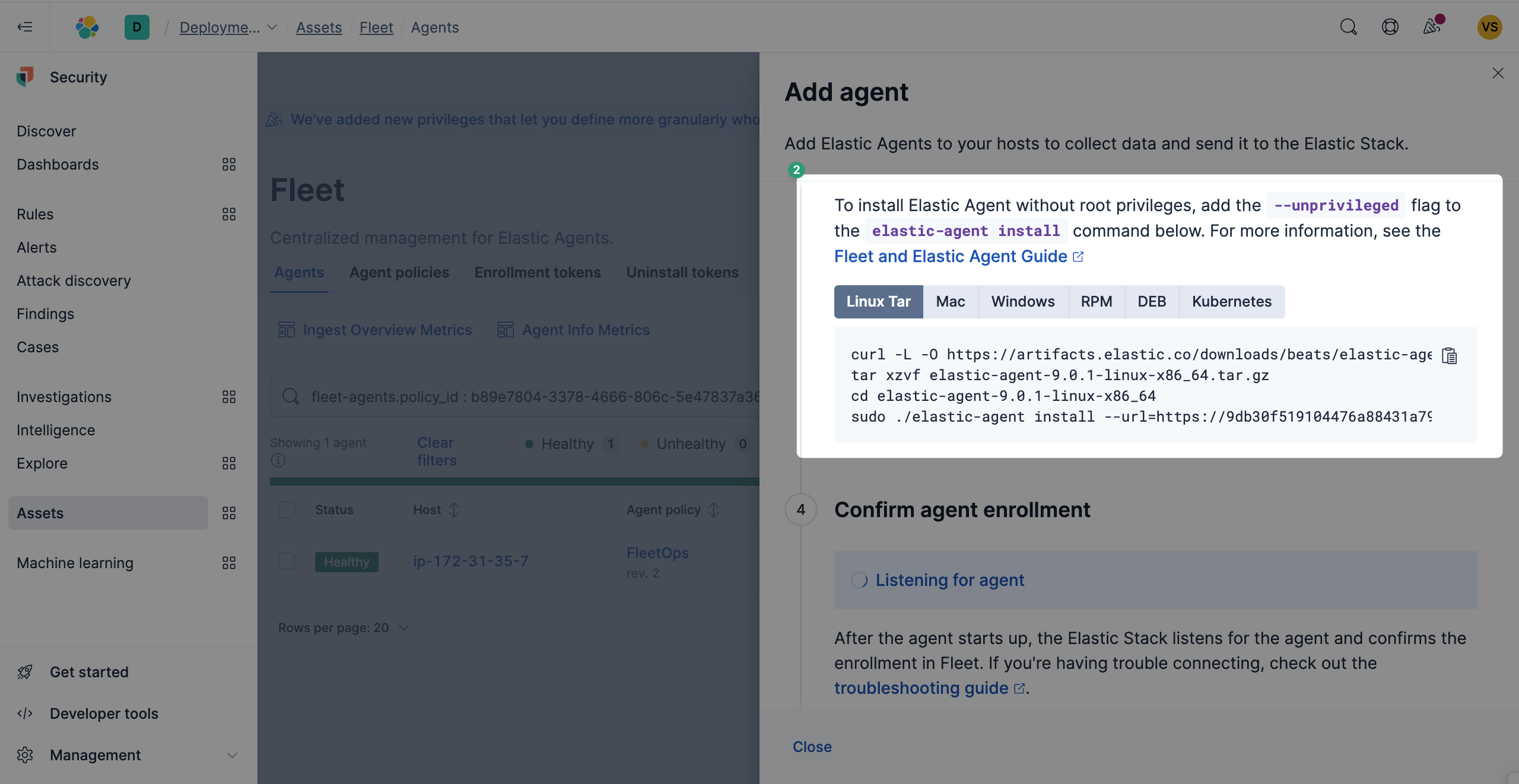The width and height of the screenshot is (1519, 784).
Task: Expand the Deployment breadcrumb dropdown
Action: point(272,27)
